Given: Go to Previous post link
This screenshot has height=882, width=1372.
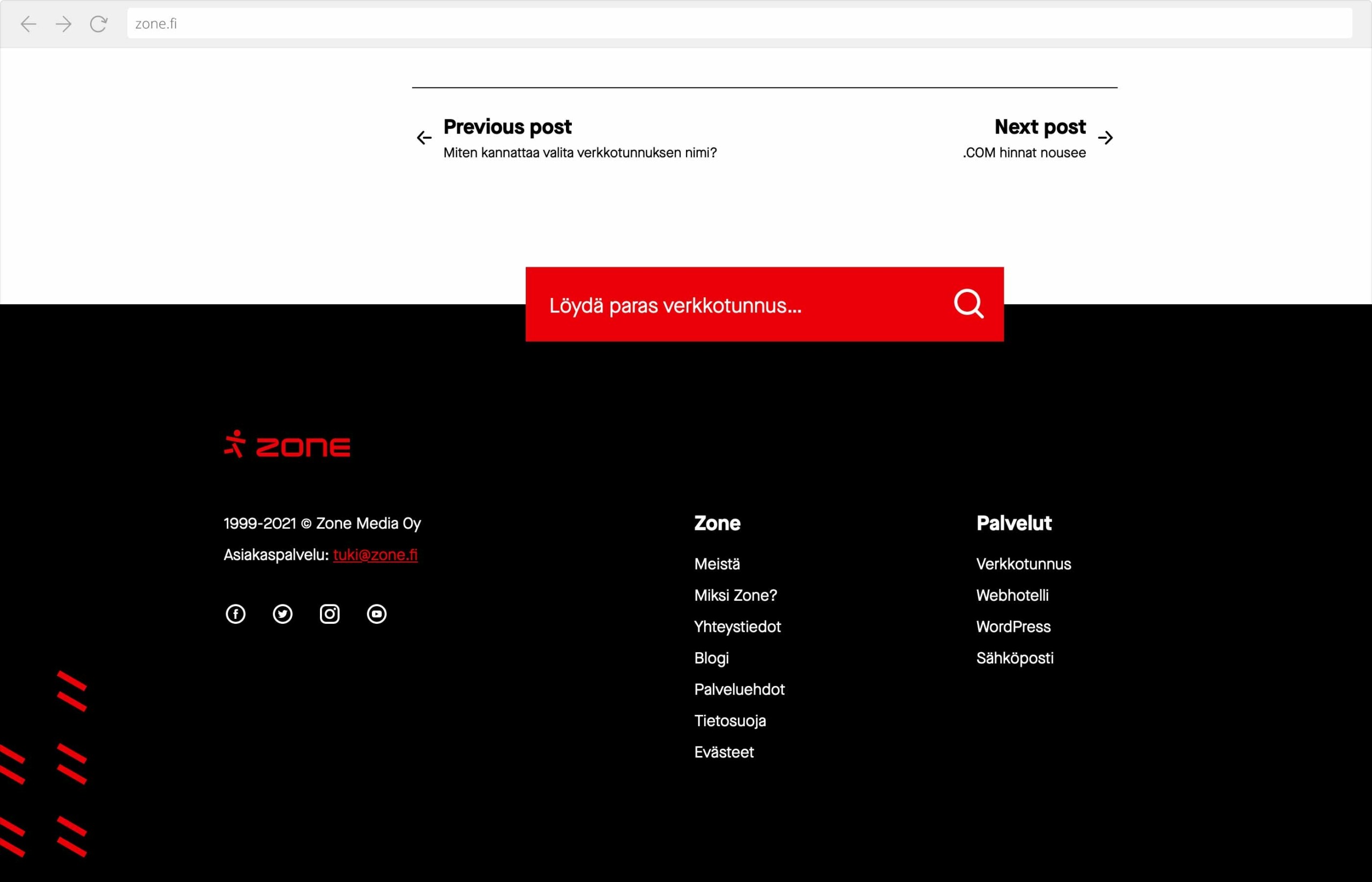Looking at the screenshot, I should click(x=508, y=127).
